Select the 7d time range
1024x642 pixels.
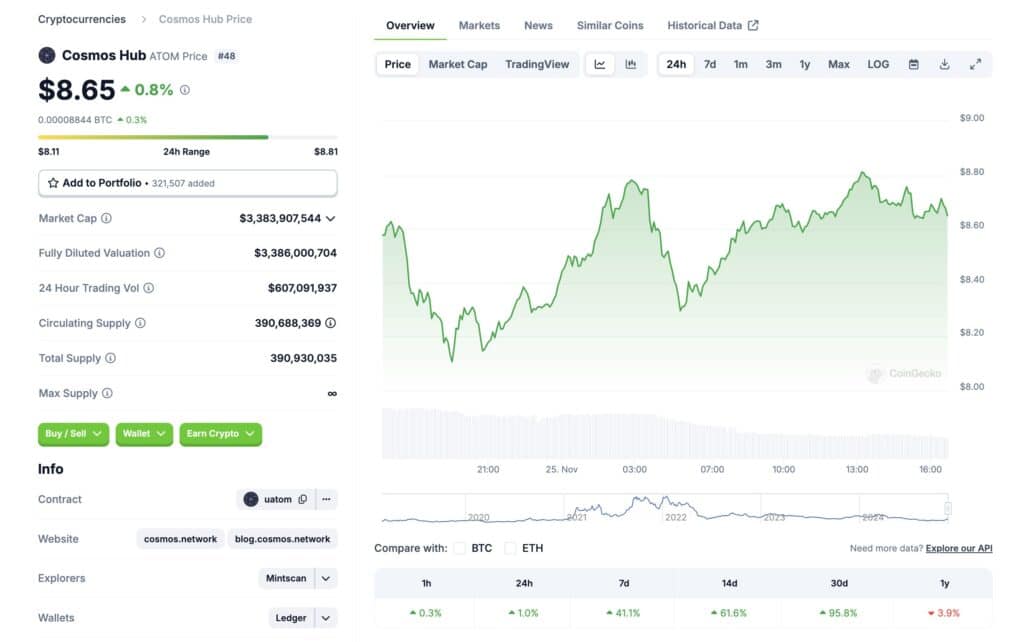pyautogui.click(x=710, y=64)
